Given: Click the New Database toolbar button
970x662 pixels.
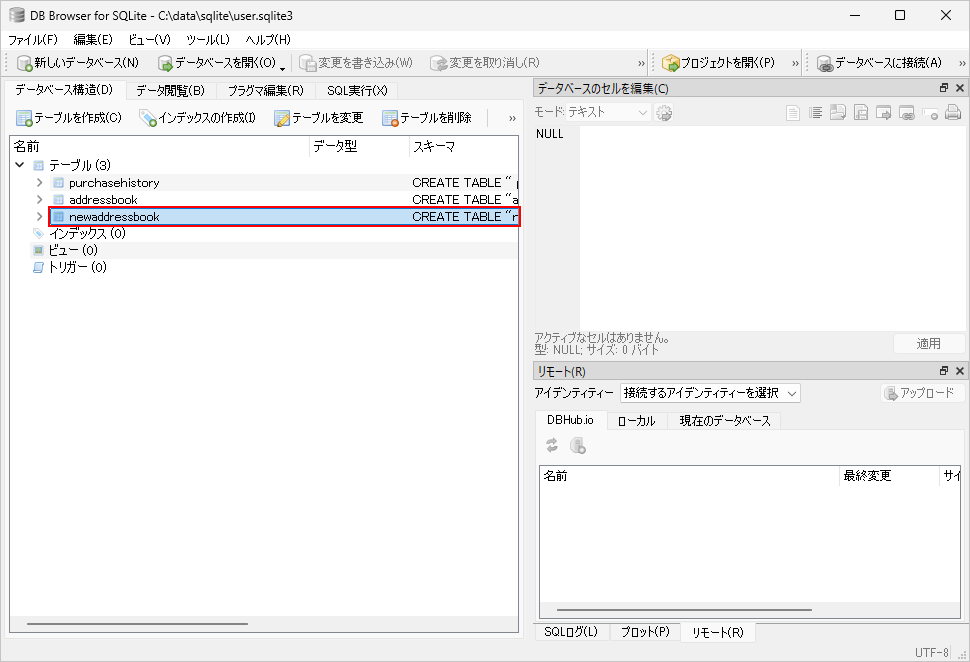Looking at the screenshot, I should (x=78, y=63).
